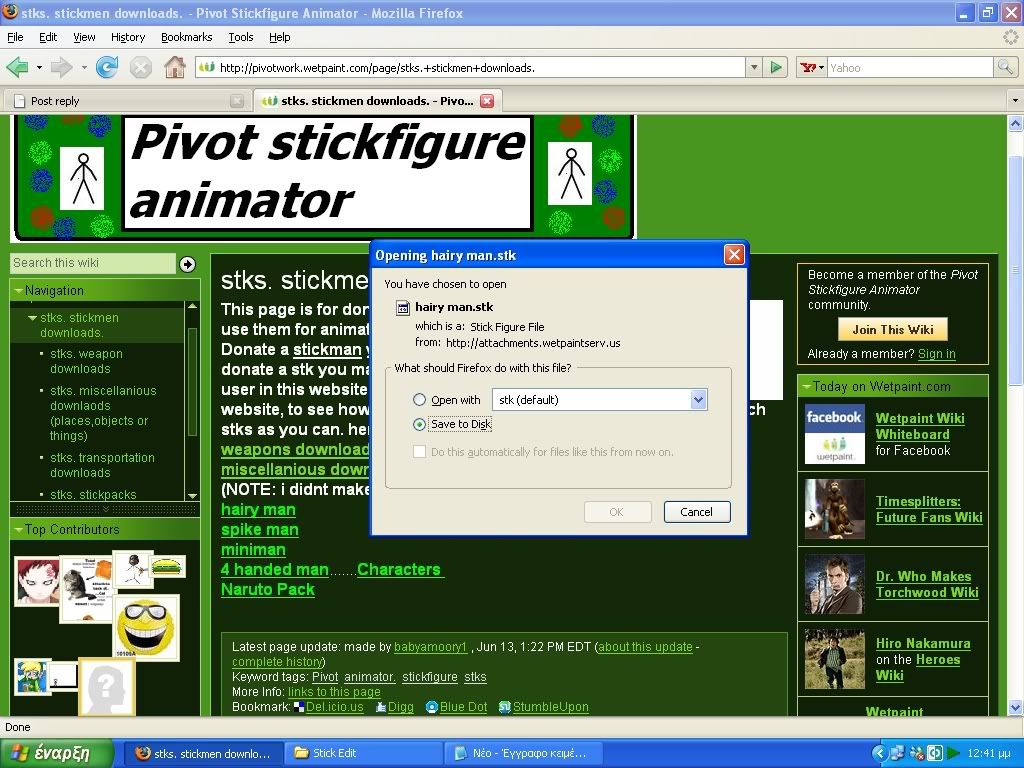Select the Open with radio button
This screenshot has height=768, width=1024.
420,400
